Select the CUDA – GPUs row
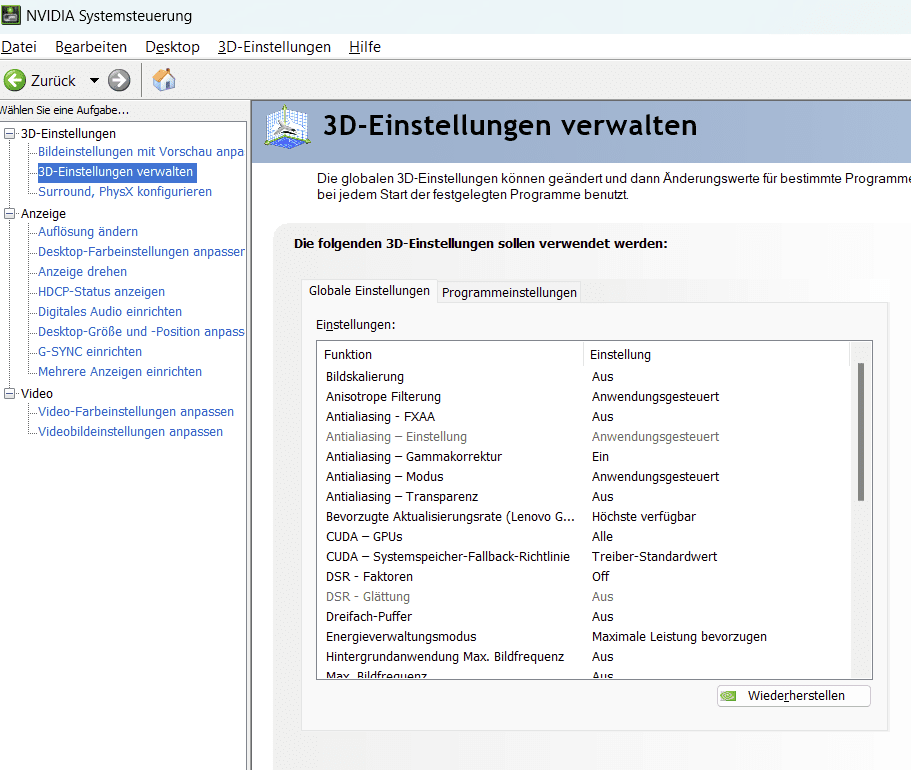This screenshot has height=770, width=911. (584, 537)
